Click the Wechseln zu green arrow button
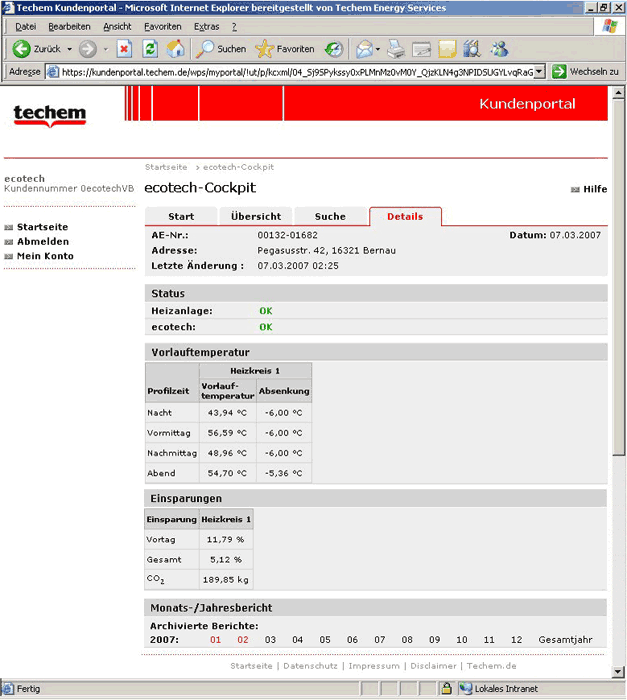The height and width of the screenshot is (700, 627). coord(559,72)
